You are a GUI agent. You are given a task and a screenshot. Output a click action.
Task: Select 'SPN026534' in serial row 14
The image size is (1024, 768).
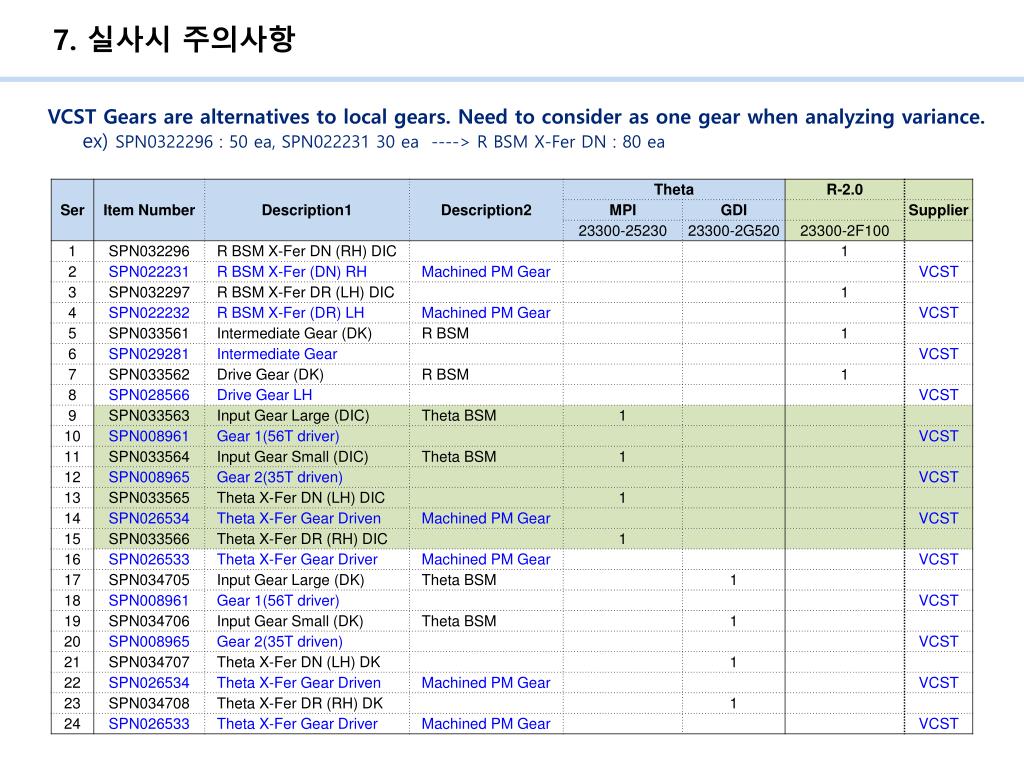149,519
